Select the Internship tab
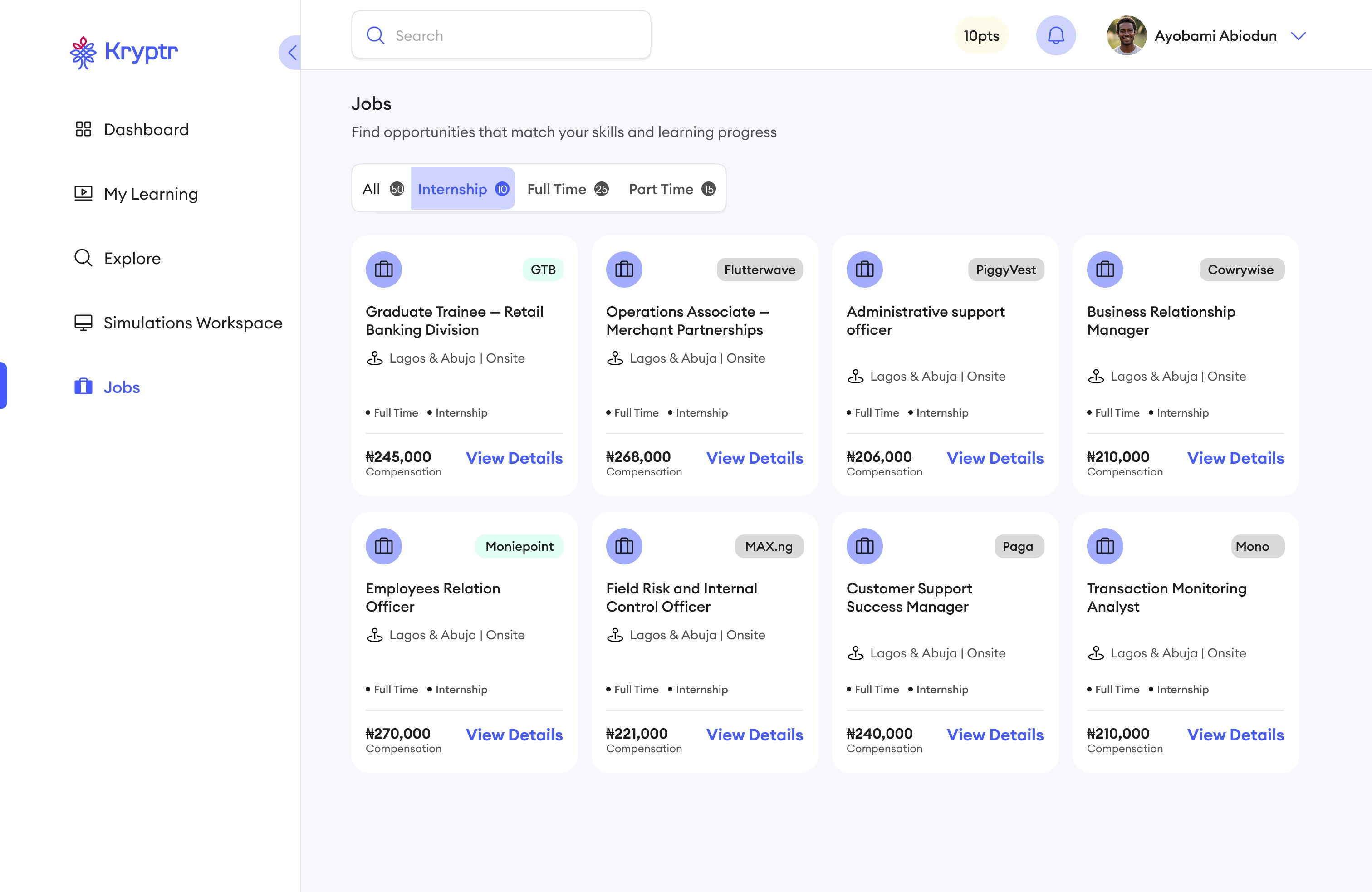This screenshot has width=1372, height=892. coord(463,189)
